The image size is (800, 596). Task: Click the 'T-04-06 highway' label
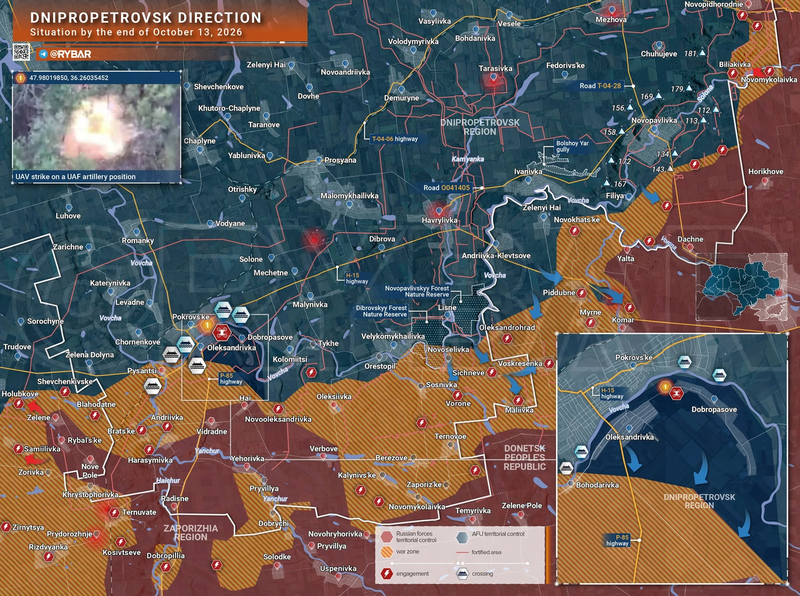395,139
